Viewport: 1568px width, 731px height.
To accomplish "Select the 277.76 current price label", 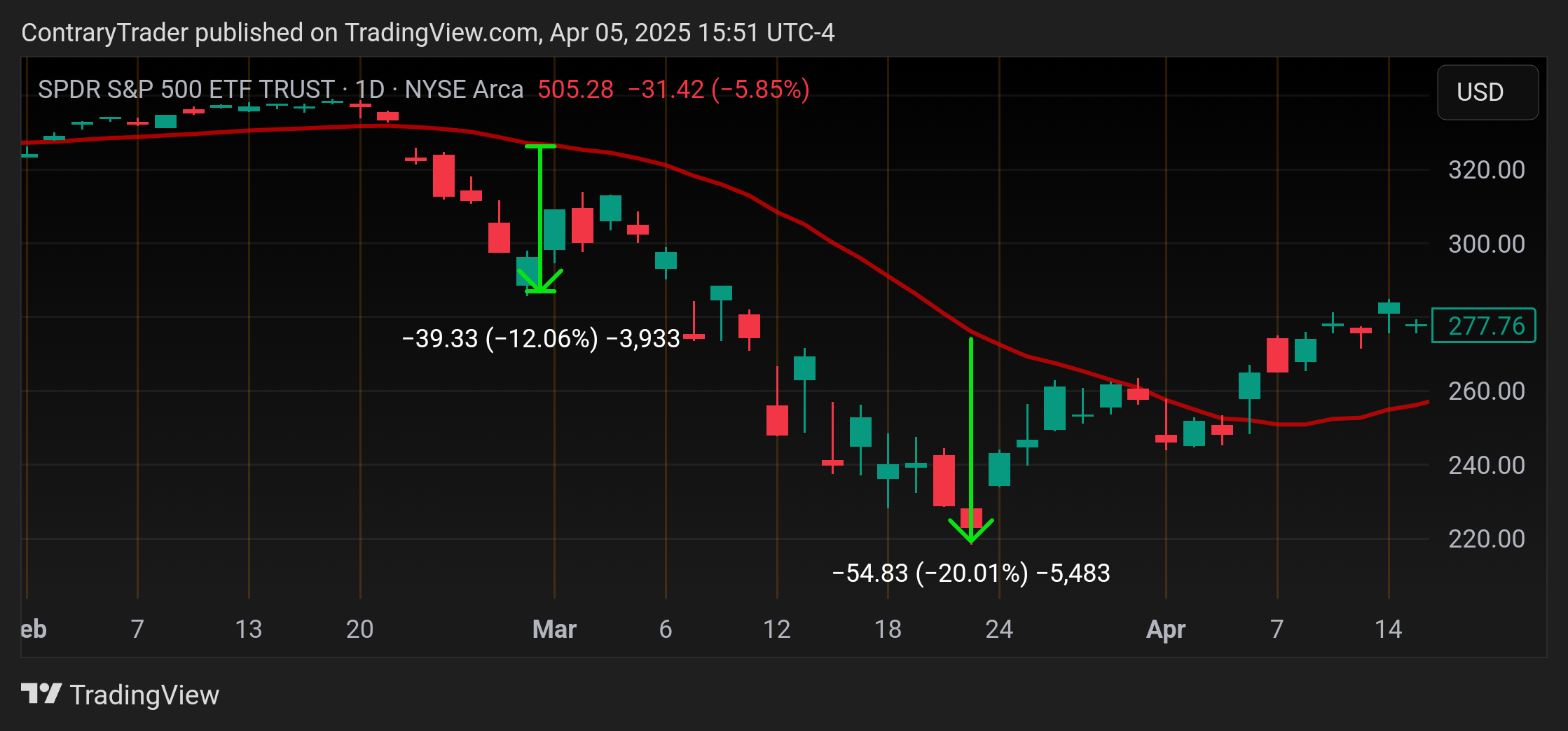I will [x=1484, y=326].
